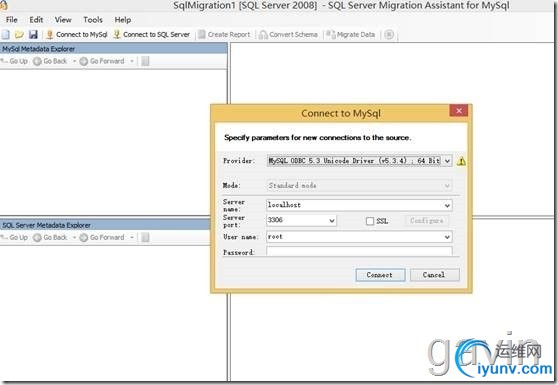Open the Provider driver dropdown
The image size is (558, 385).
coord(447,161)
